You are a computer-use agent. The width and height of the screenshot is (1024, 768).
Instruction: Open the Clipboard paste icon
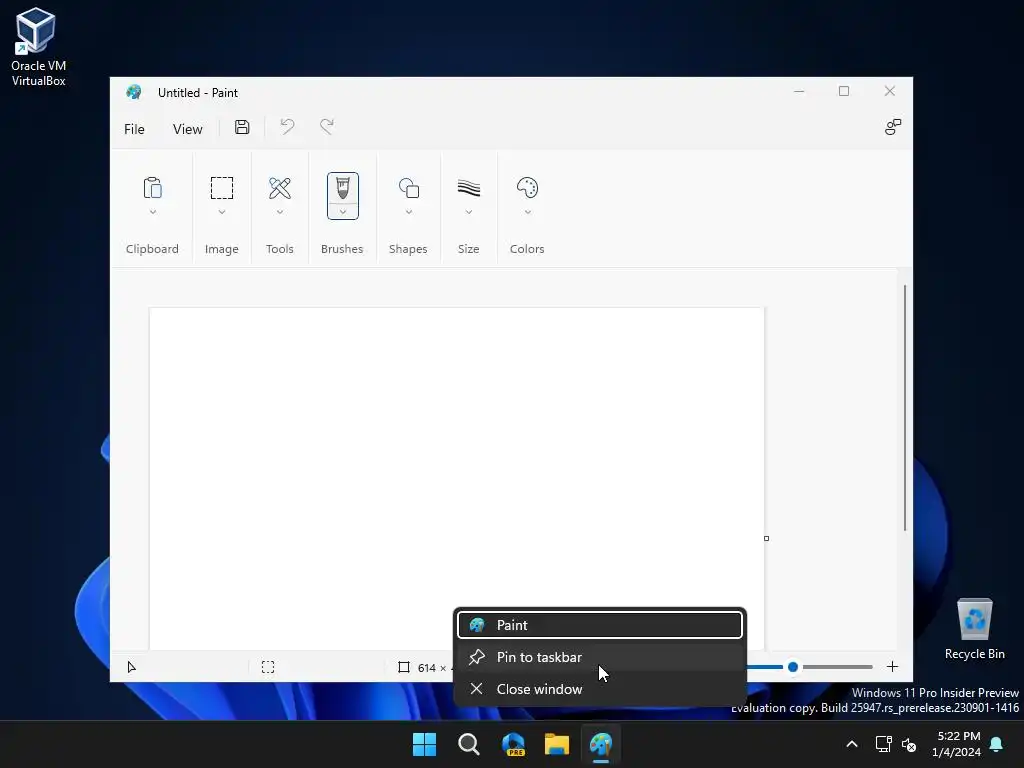(152, 188)
